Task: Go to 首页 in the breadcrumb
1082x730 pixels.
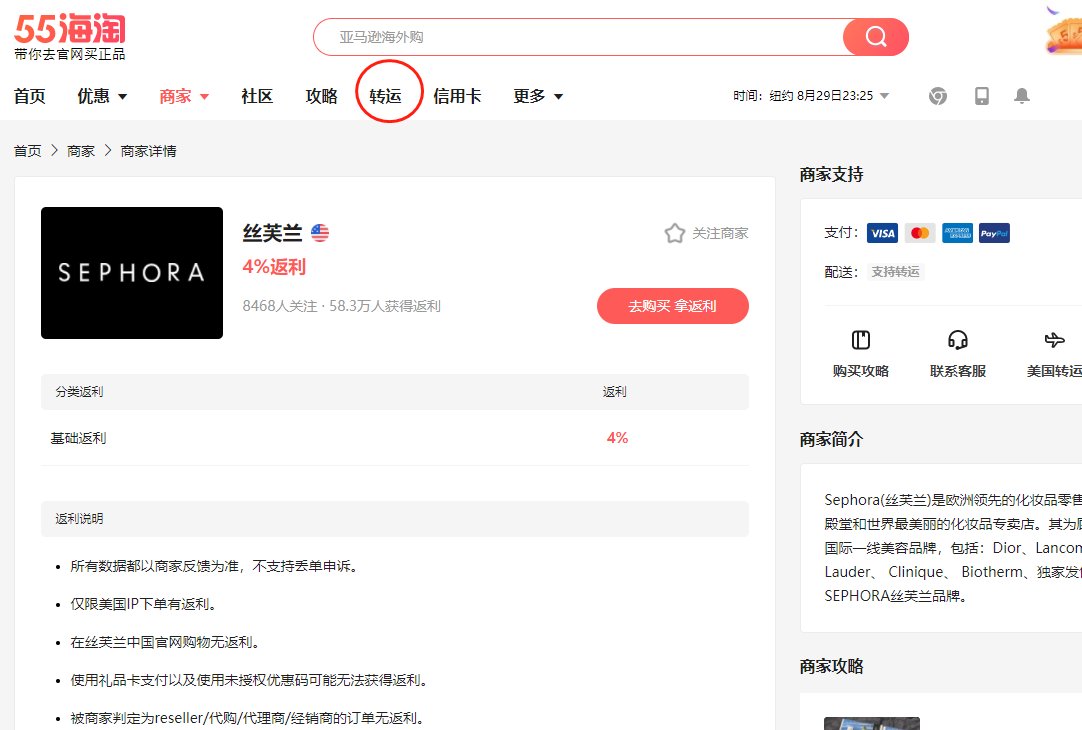Action: [28, 151]
